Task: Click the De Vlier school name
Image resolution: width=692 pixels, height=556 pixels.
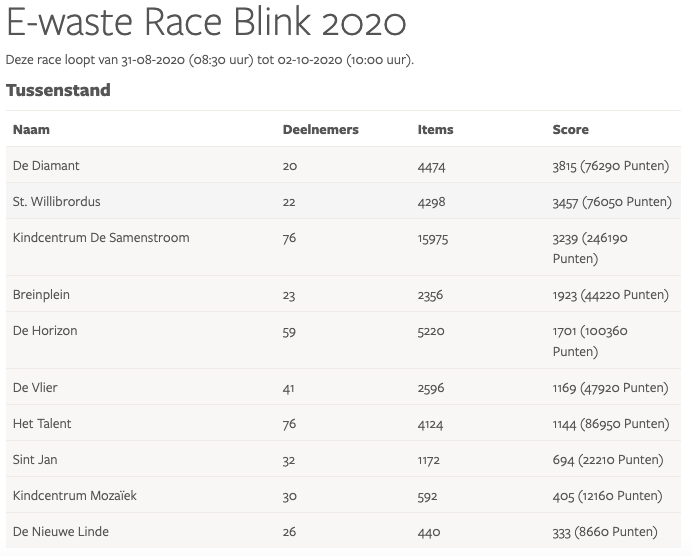Action: [x=36, y=388]
